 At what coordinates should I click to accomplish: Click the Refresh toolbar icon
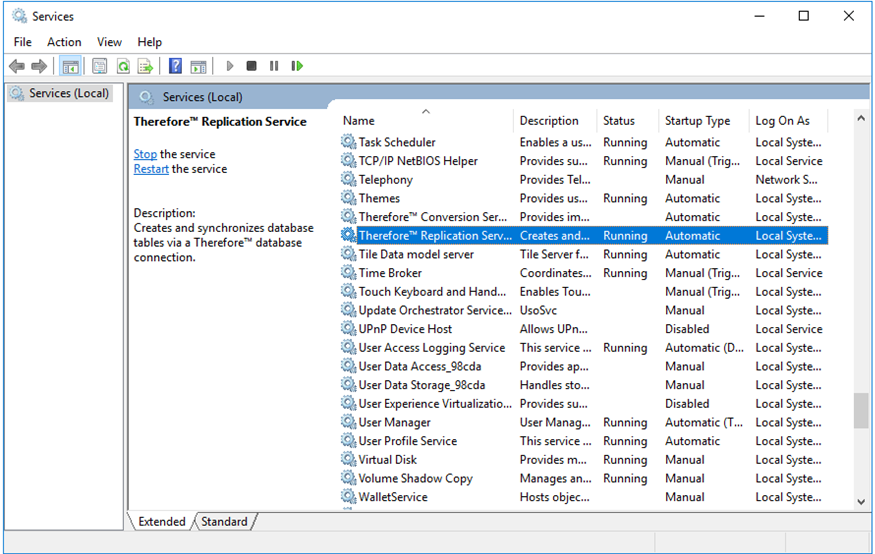pyautogui.click(x=123, y=66)
